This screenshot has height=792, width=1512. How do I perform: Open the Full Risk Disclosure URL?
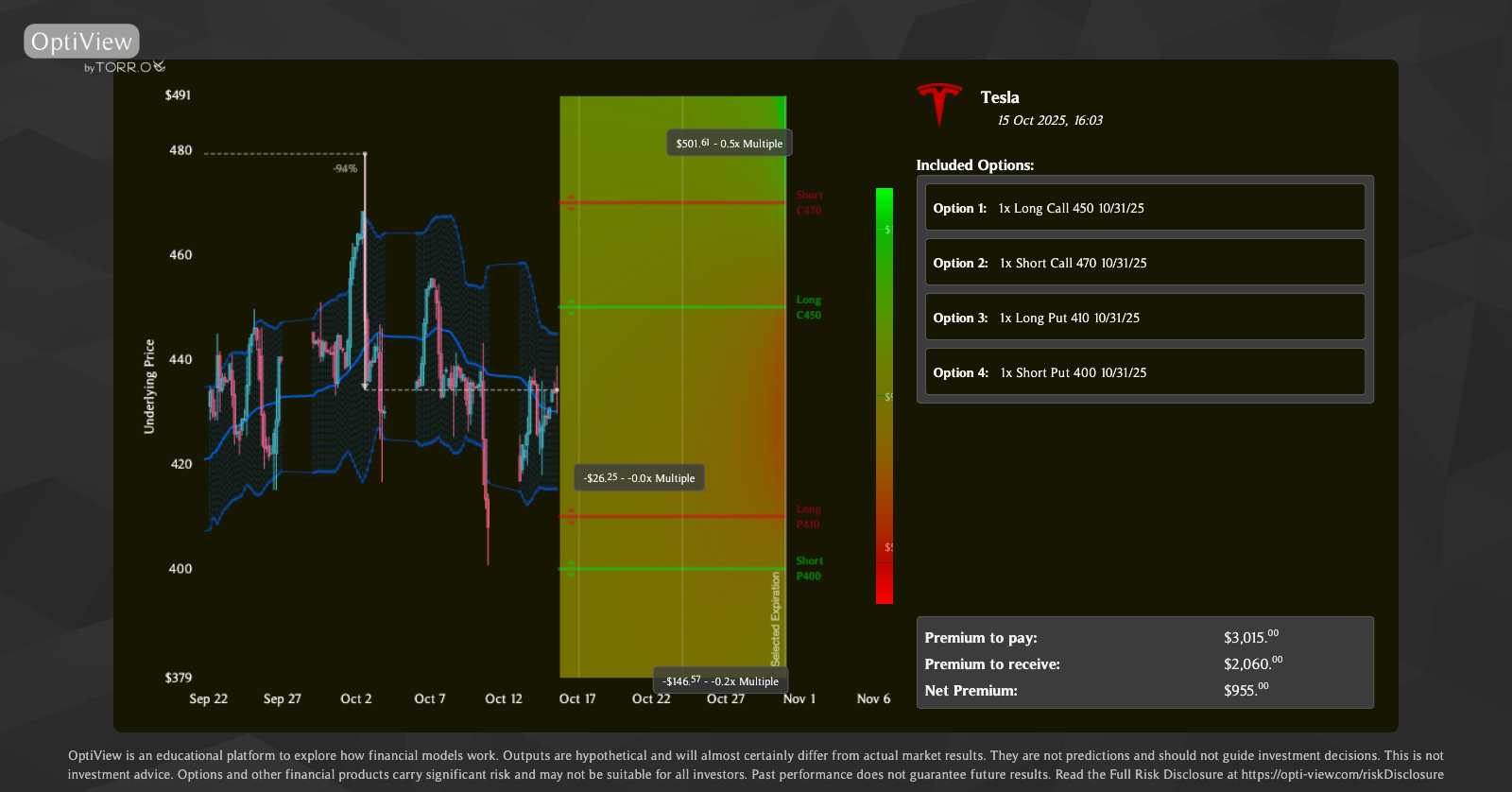[1342, 774]
